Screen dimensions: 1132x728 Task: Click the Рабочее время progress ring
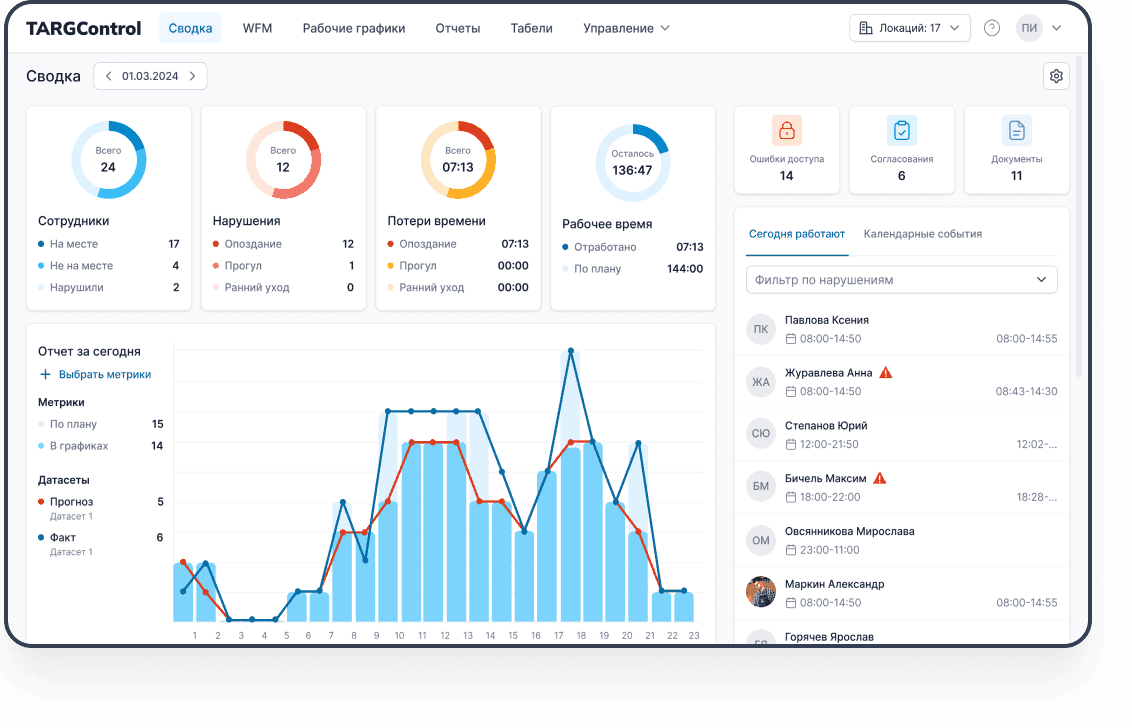(632, 162)
